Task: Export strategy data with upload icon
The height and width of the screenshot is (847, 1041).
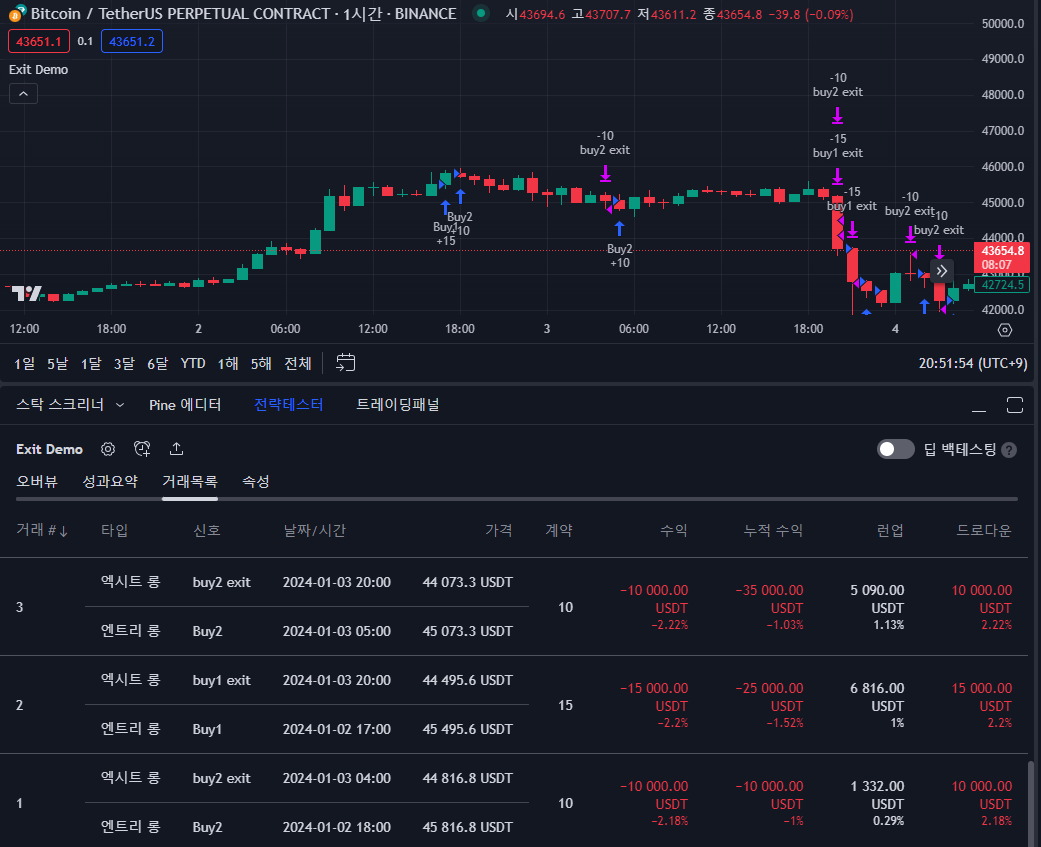Action: [x=176, y=449]
